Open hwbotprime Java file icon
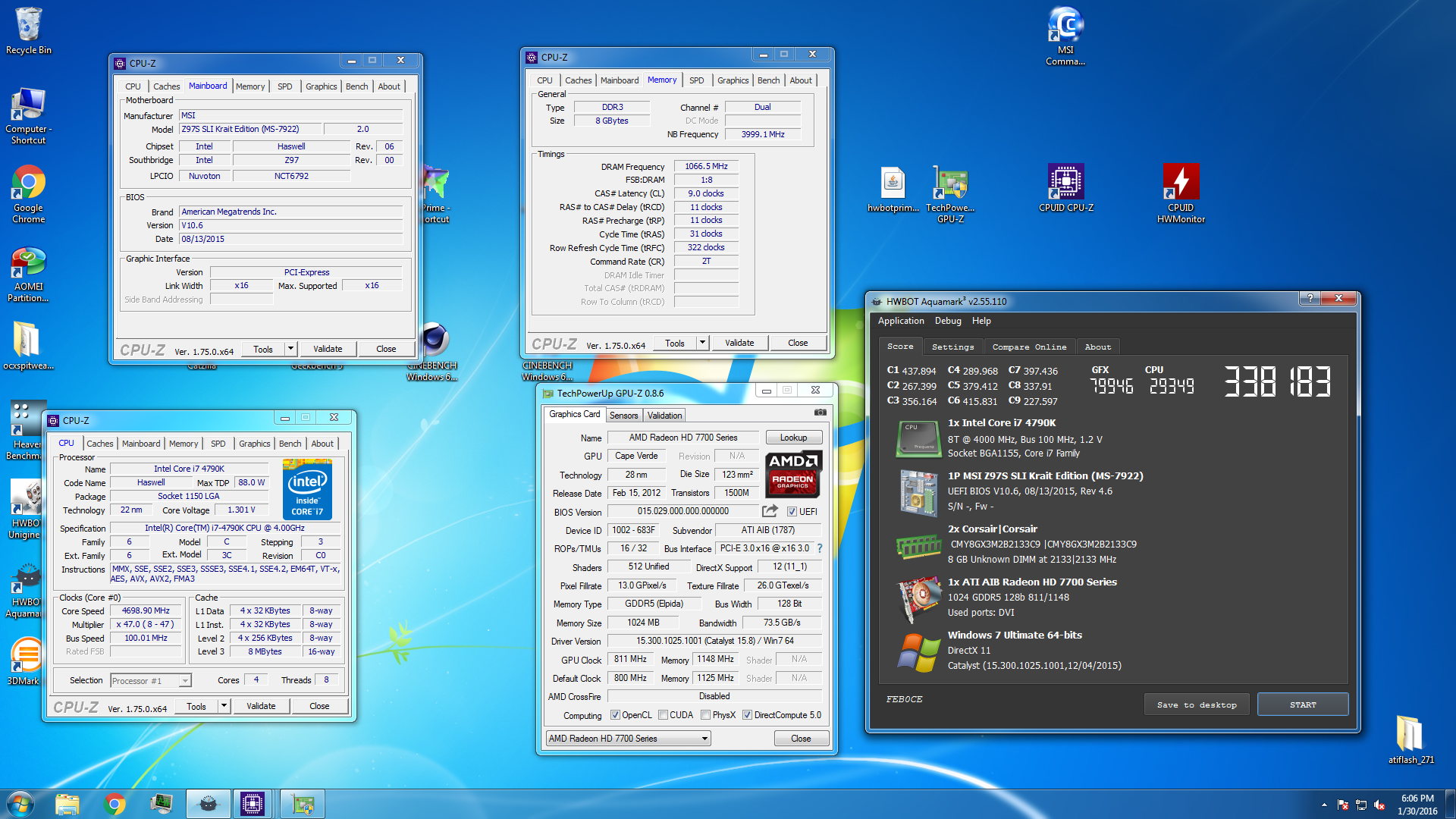Screen dimensions: 1456x819 (x=893, y=190)
